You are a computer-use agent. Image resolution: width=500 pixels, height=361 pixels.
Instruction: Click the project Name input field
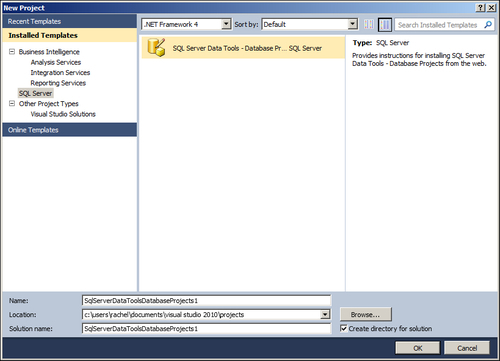tap(206, 301)
